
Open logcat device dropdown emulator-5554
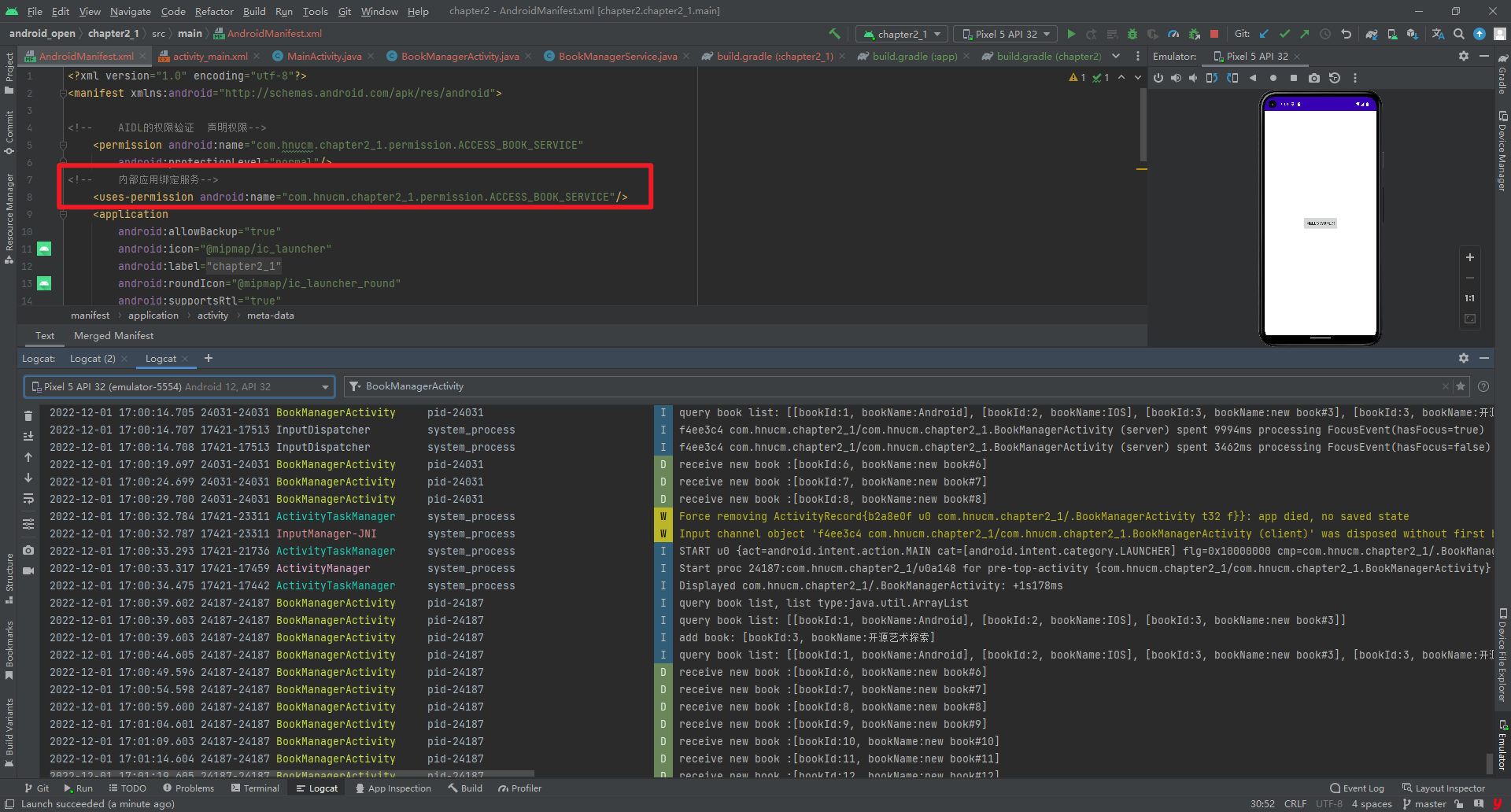[179, 386]
